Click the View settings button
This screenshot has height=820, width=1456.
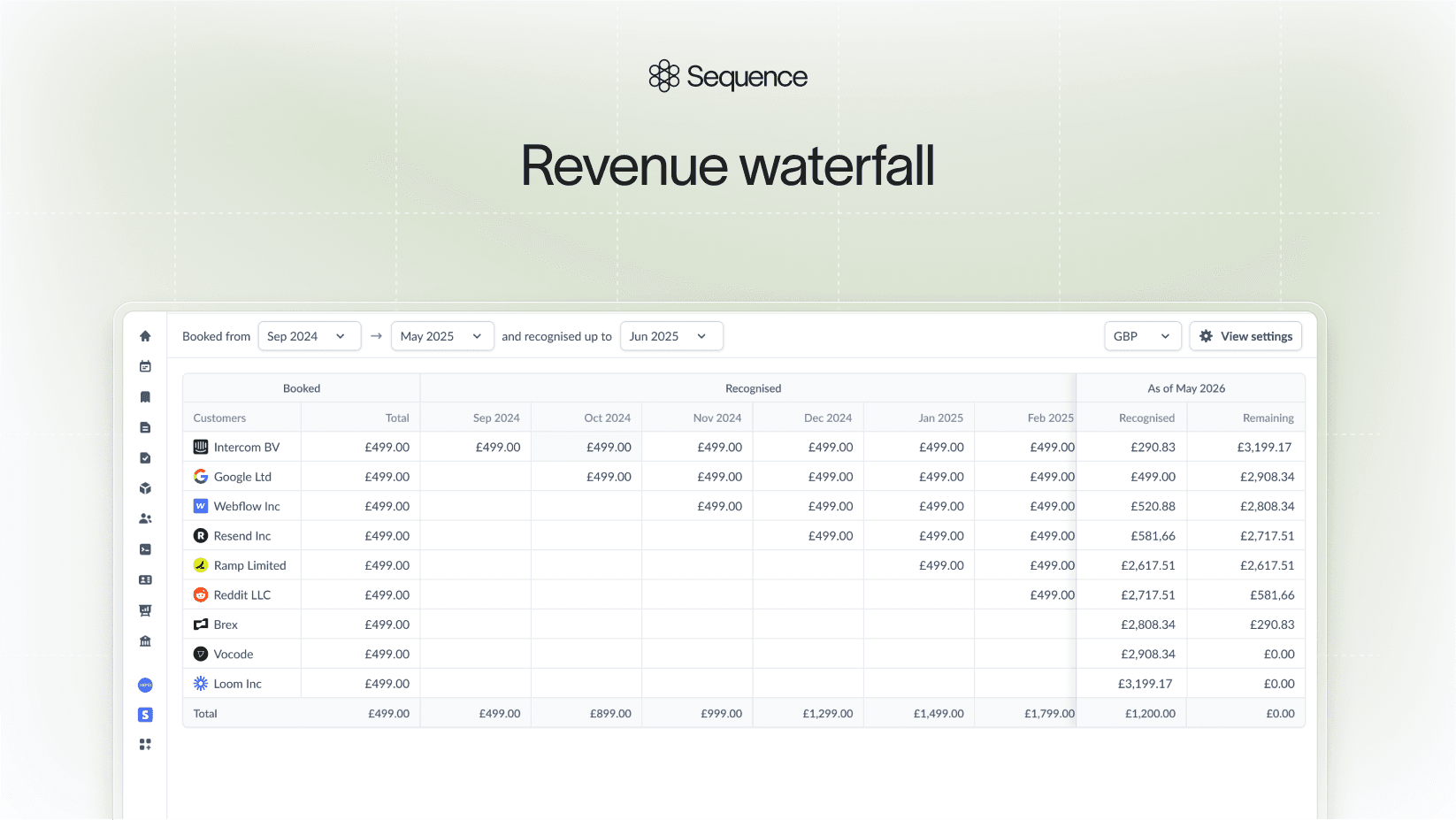tap(1245, 336)
